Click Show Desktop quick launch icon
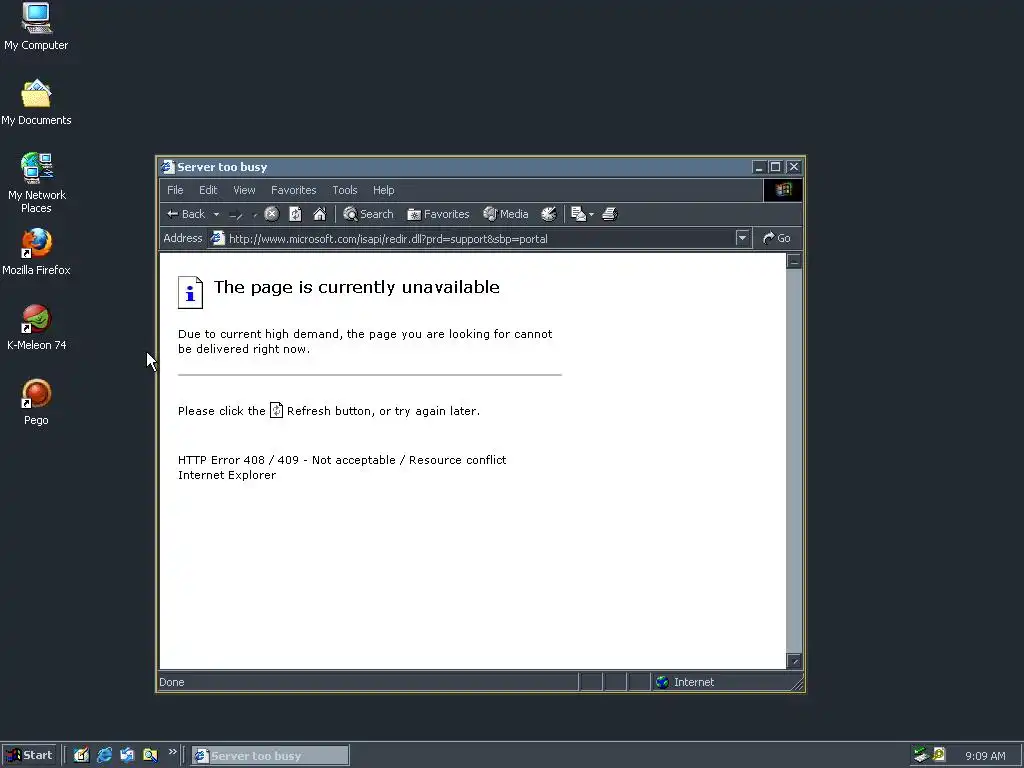The width and height of the screenshot is (1024, 768). [x=81, y=756]
